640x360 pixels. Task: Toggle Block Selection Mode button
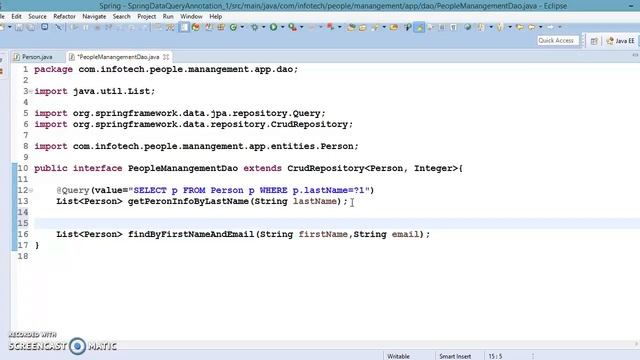(442, 27)
